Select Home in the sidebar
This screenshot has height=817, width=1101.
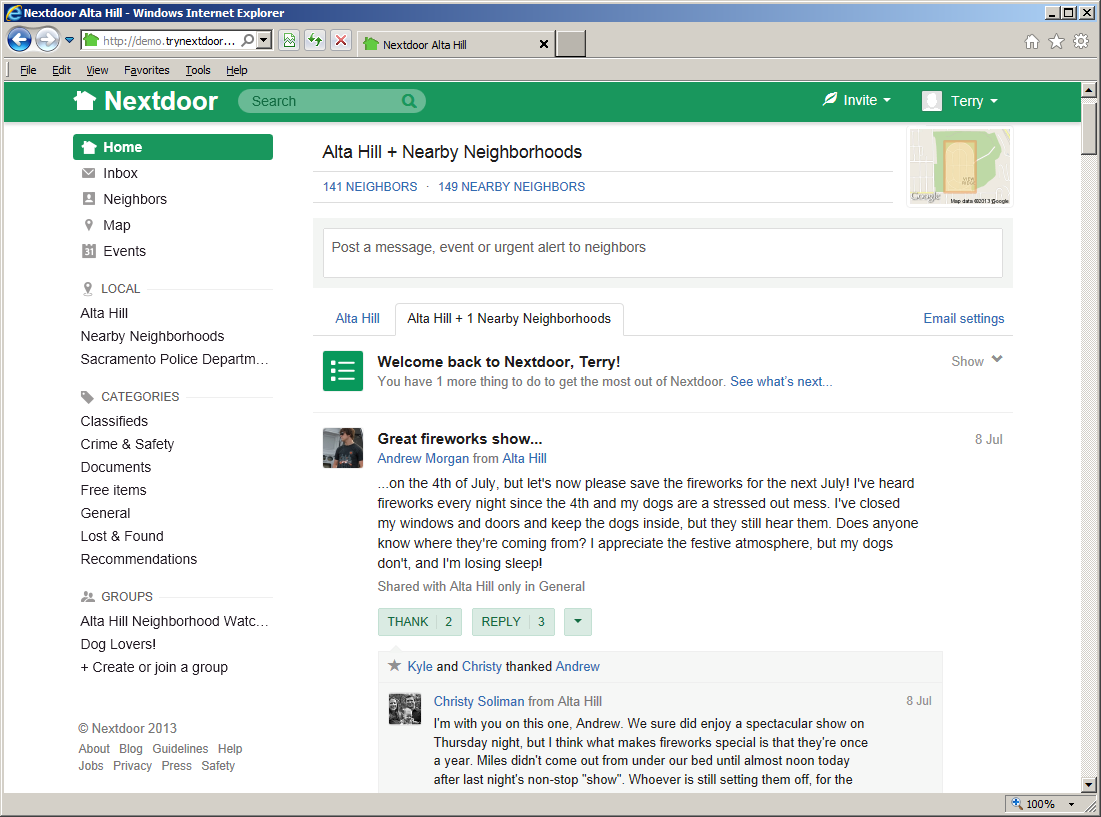173,147
